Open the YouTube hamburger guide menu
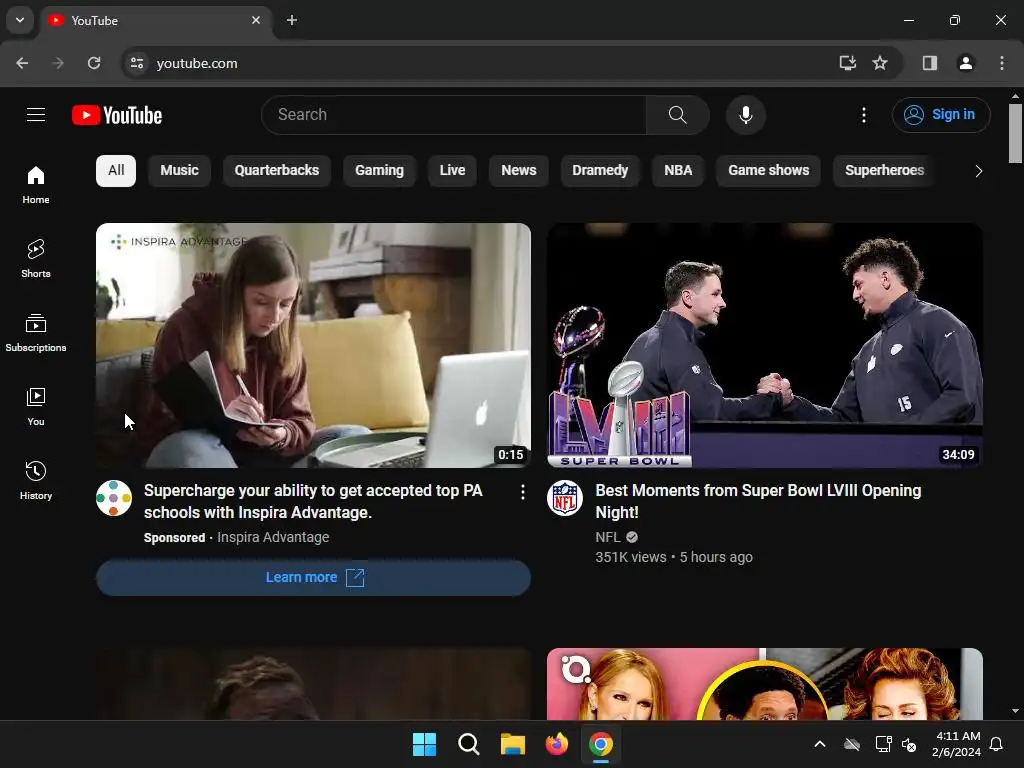The height and width of the screenshot is (768, 1024). 36,115
